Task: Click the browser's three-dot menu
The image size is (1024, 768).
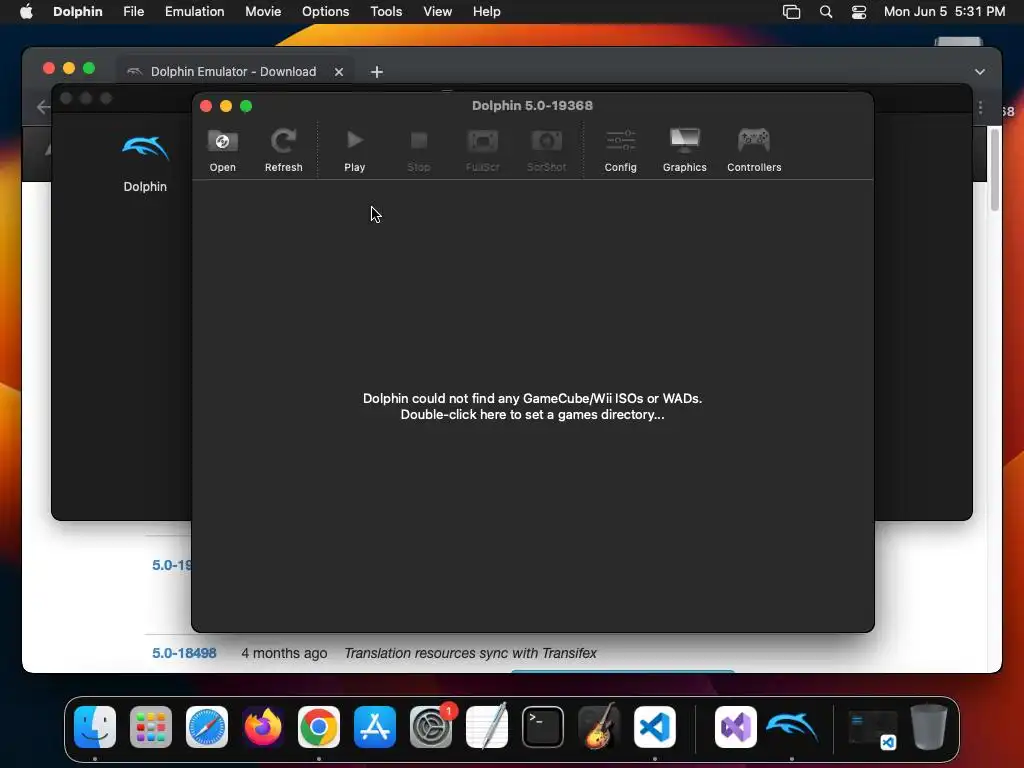Action: [x=980, y=108]
